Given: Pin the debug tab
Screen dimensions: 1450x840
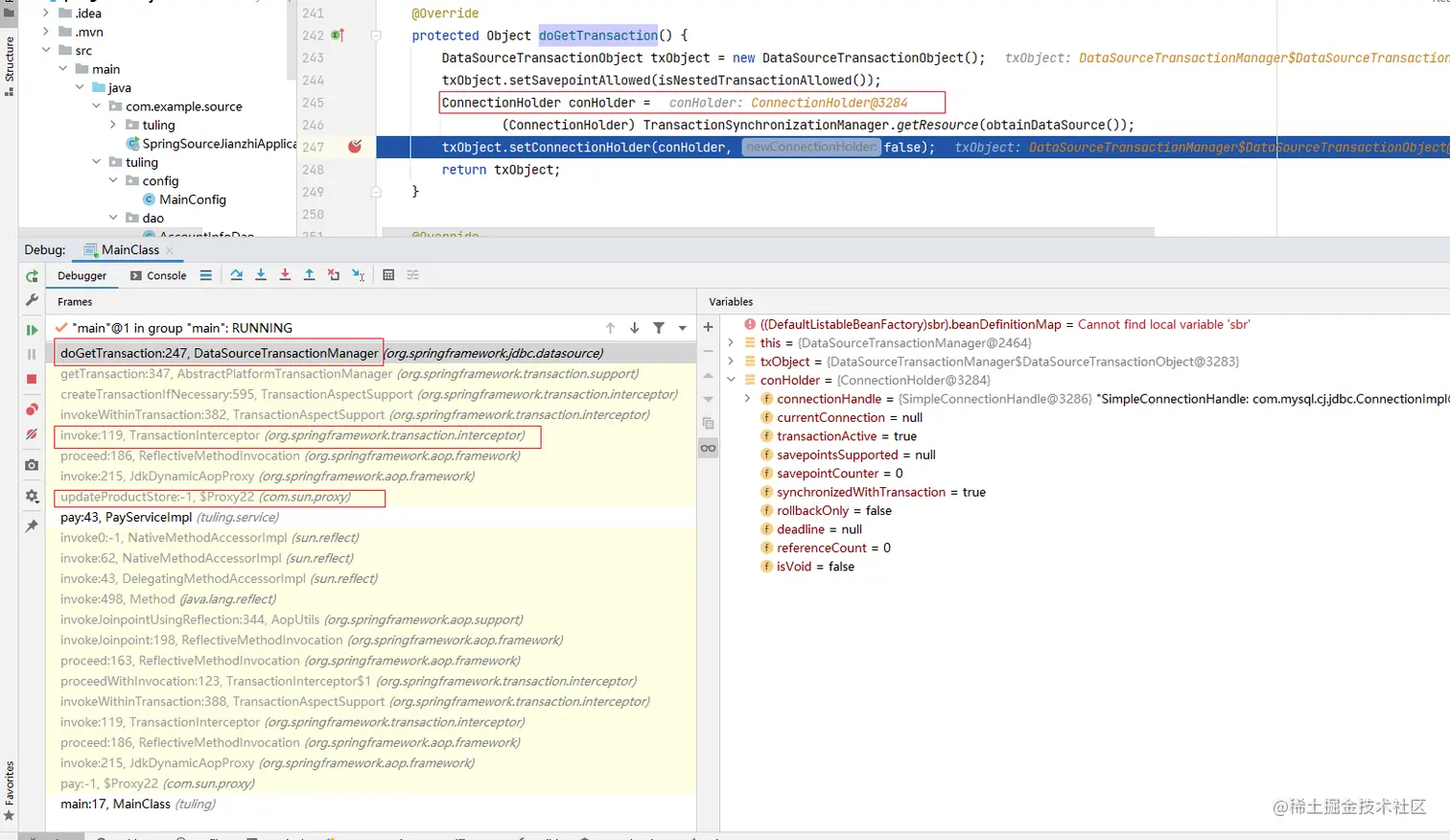Looking at the screenshot, I should tap(32, 525).
